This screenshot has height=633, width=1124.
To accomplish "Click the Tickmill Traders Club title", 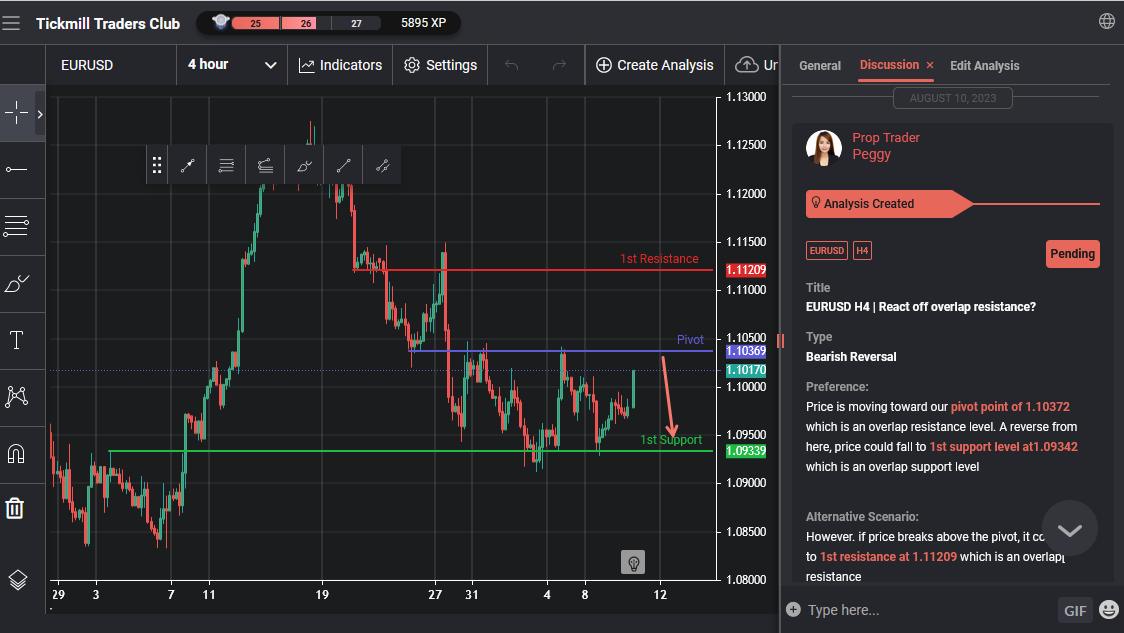I will (x=108, y=24).
